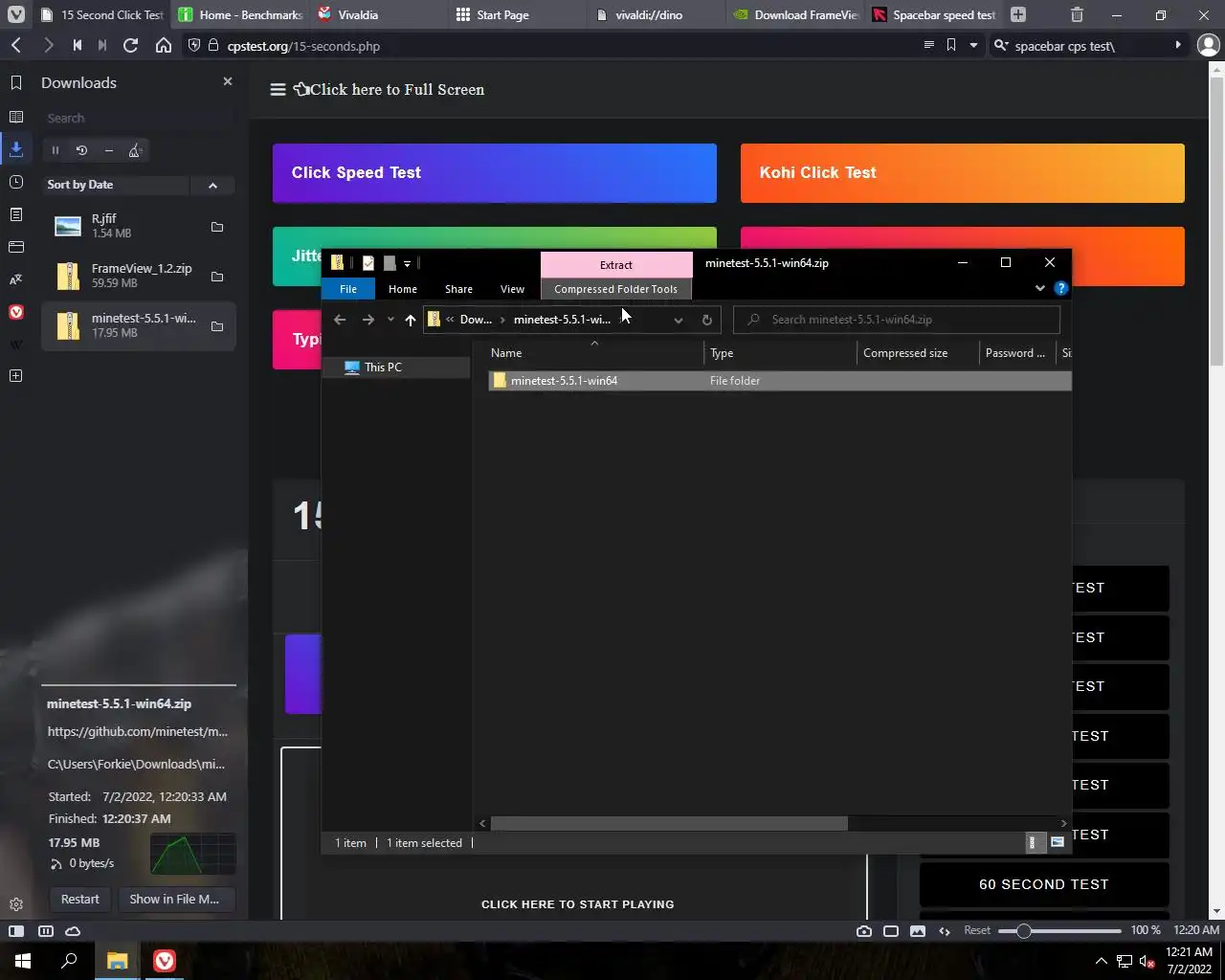1225x980 pixels.
Task: Expand Explorer address bar history dropdown
Action: (679, 320)
